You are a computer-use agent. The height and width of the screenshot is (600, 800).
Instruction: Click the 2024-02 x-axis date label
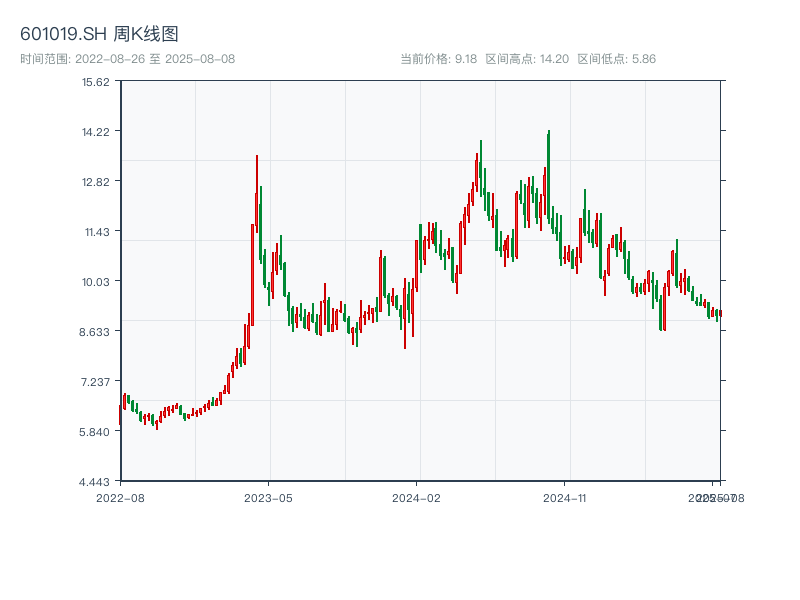click(417, 497)
